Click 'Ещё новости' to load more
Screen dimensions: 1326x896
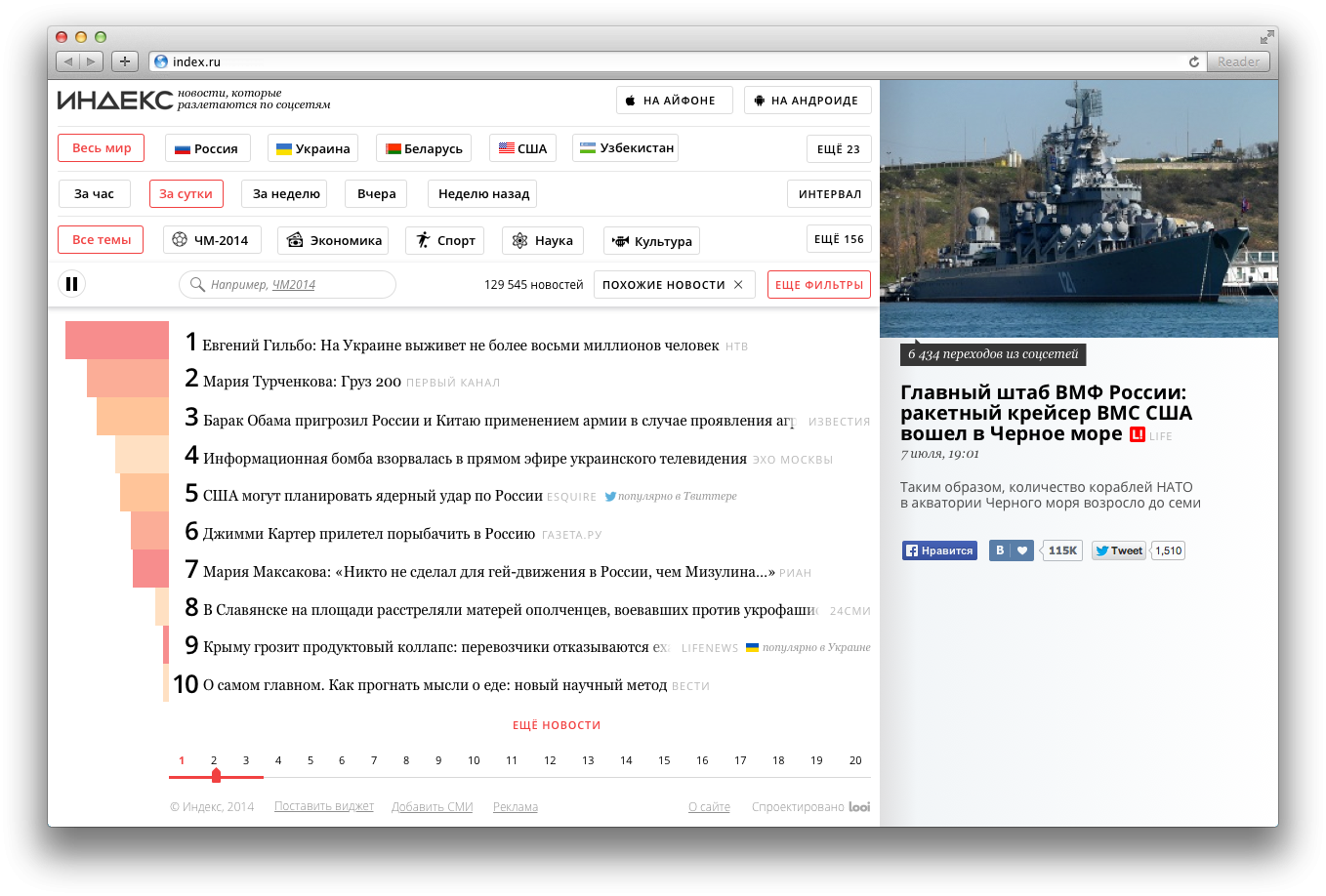pyautogui.click(x=557, y=725)
